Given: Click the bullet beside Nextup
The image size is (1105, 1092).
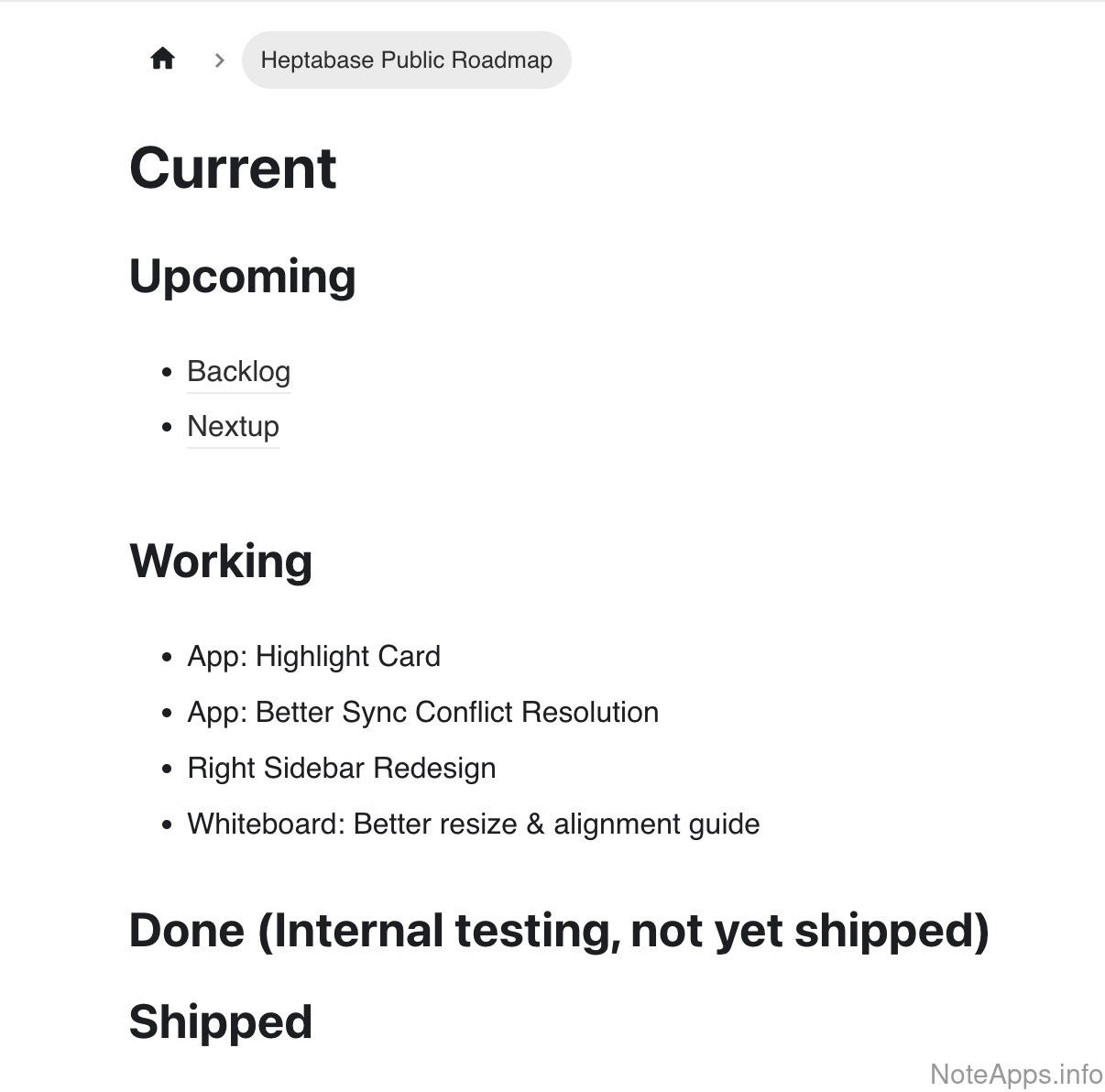Looking at the screenshot, I should coord(166,428).
